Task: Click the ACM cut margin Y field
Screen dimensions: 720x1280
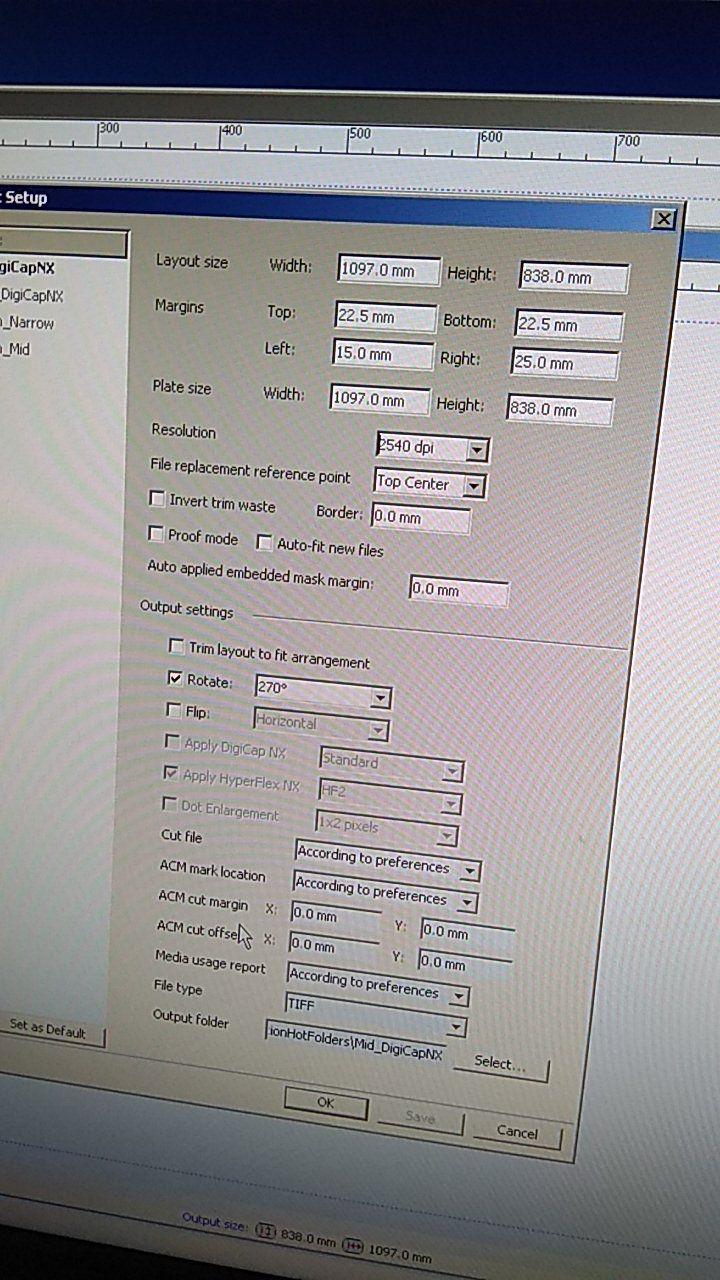Action: [467, 932]
